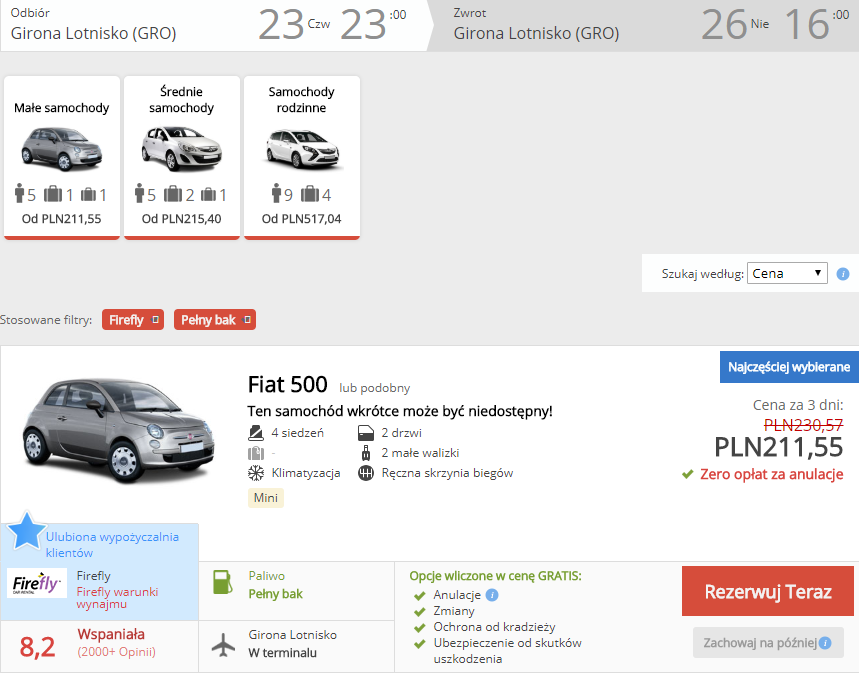Remove the Pełny bak filter tag

pyautogui.click(x=247, y=320)
